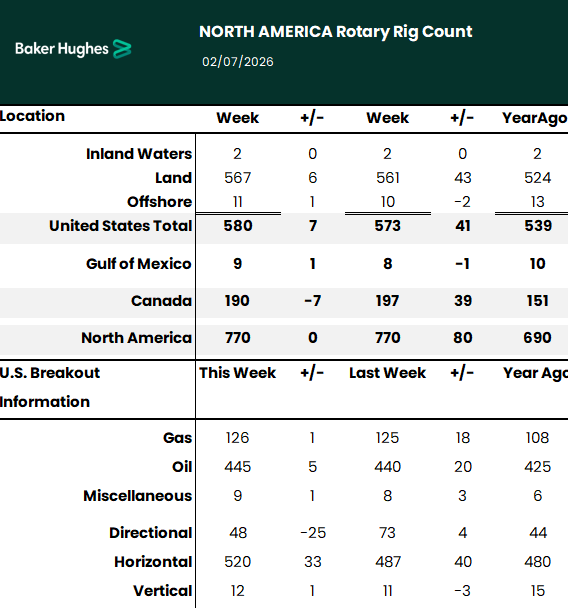568x608 pixels.
Task: Click the Oil year-ago value 425
Action: (537, 467)
